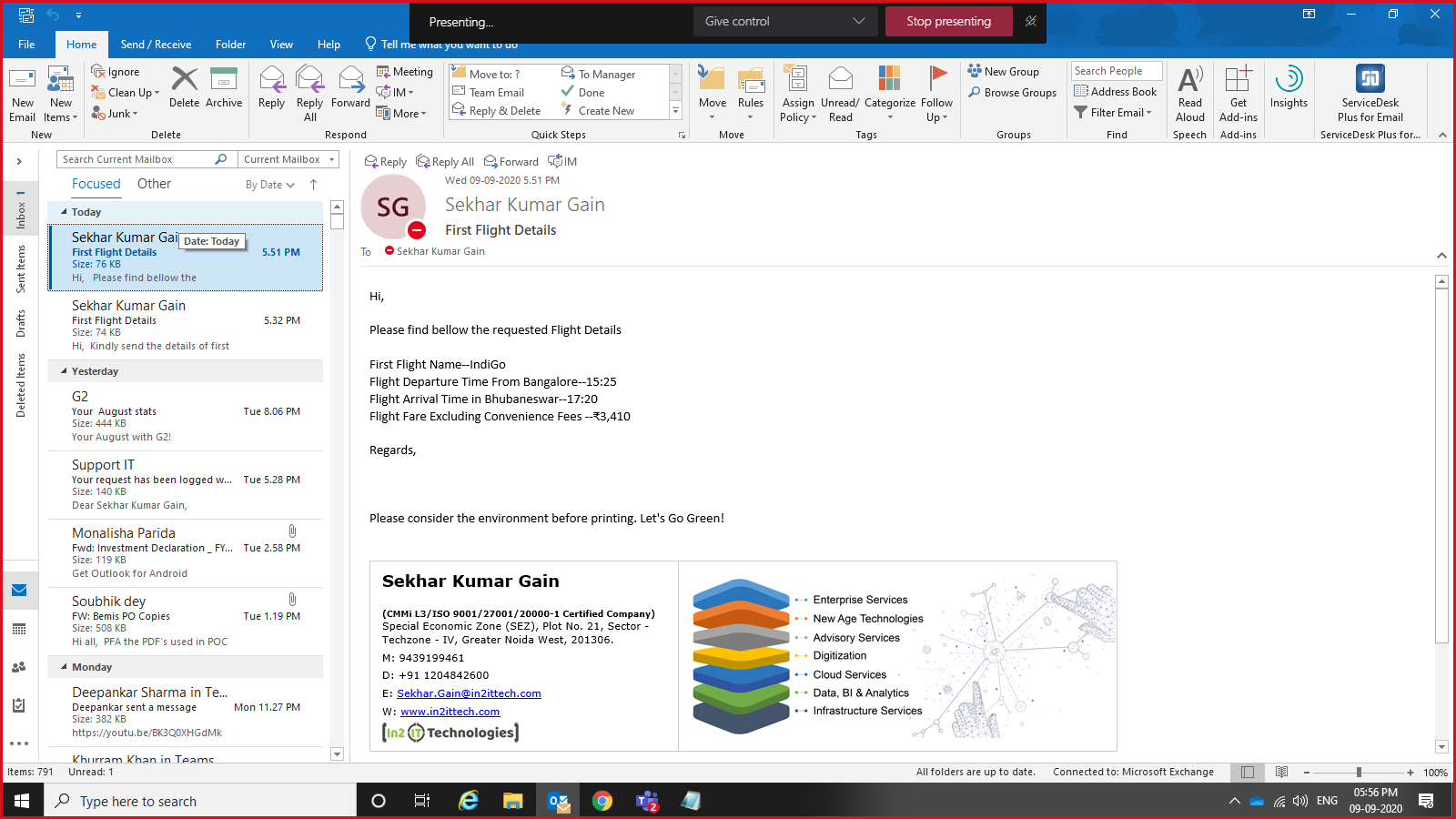
Task: Click zoom in plus button
Action: (x=1410, y=773)
